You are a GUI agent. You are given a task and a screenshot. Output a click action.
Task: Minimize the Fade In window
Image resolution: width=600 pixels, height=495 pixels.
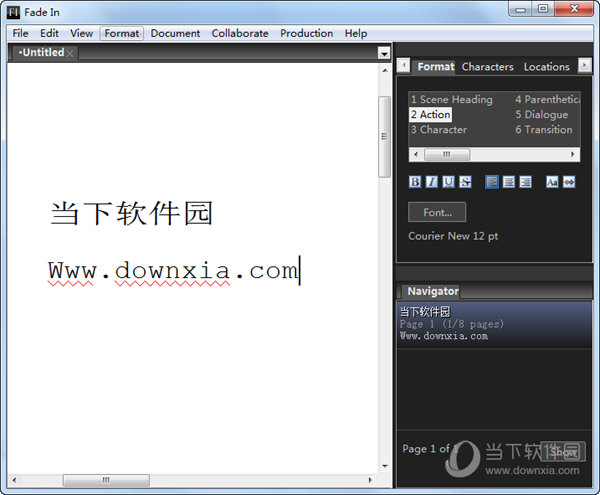(520, 10)
